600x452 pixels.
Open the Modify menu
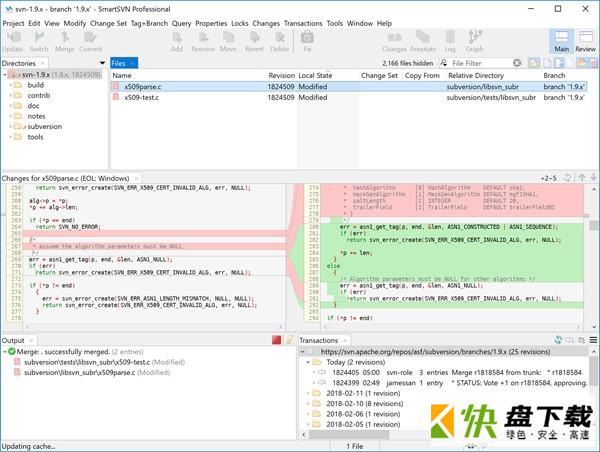(x=75, y=23)
